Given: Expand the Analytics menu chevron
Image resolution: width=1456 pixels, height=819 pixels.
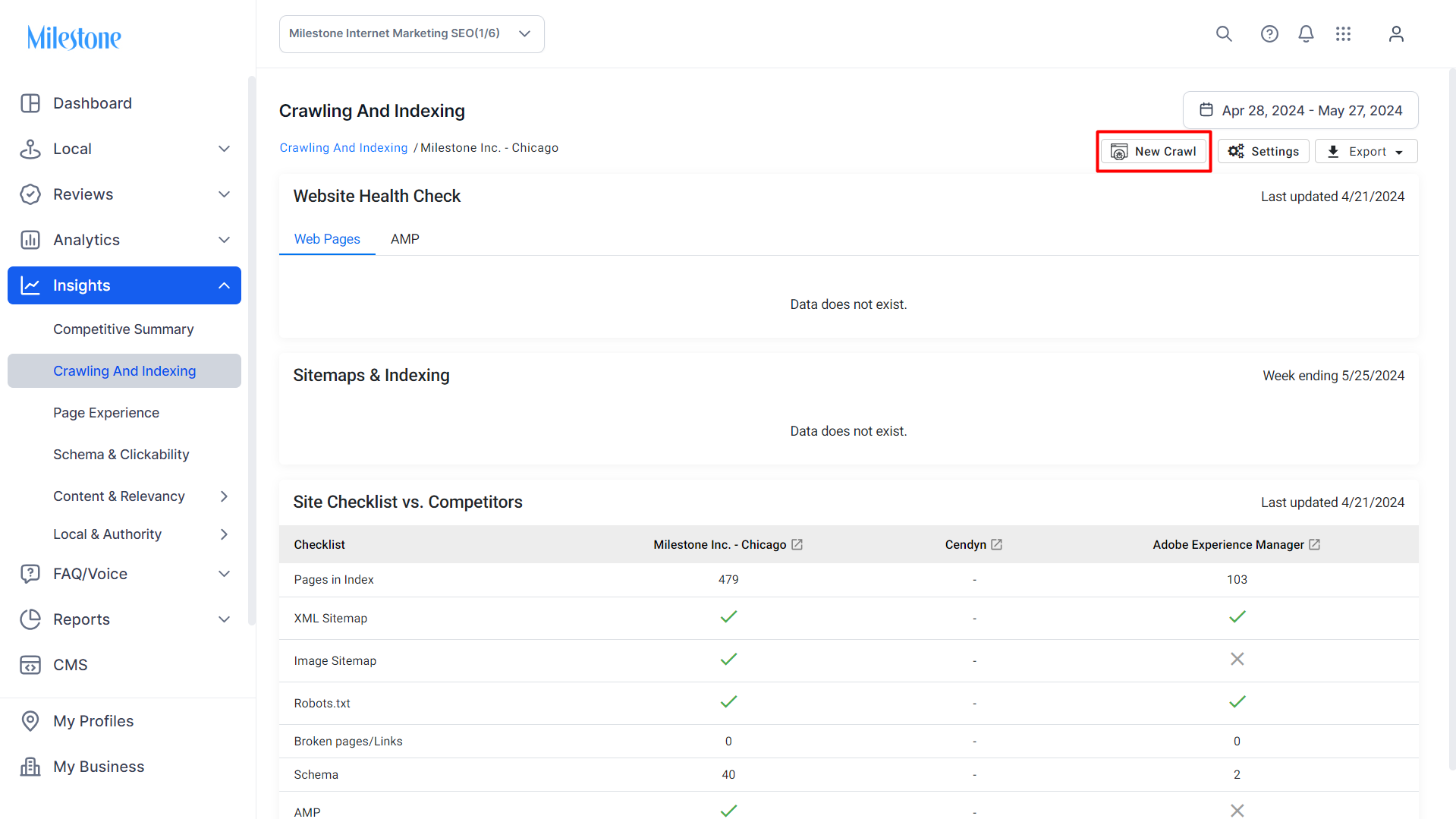Looking at the screenshot, I should pos(224,240).
